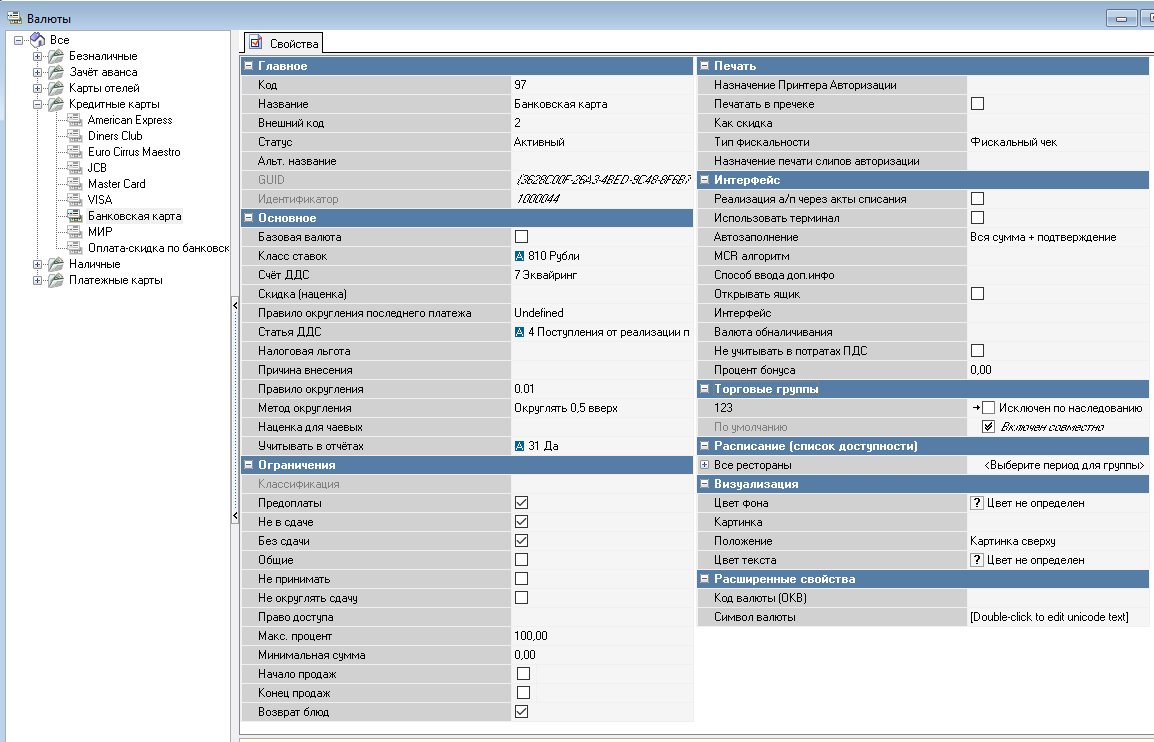Enable the Базовая валюта checkbox
Image resolution: width=1154 pixels, height=742 pixels.
pos(521,237)
